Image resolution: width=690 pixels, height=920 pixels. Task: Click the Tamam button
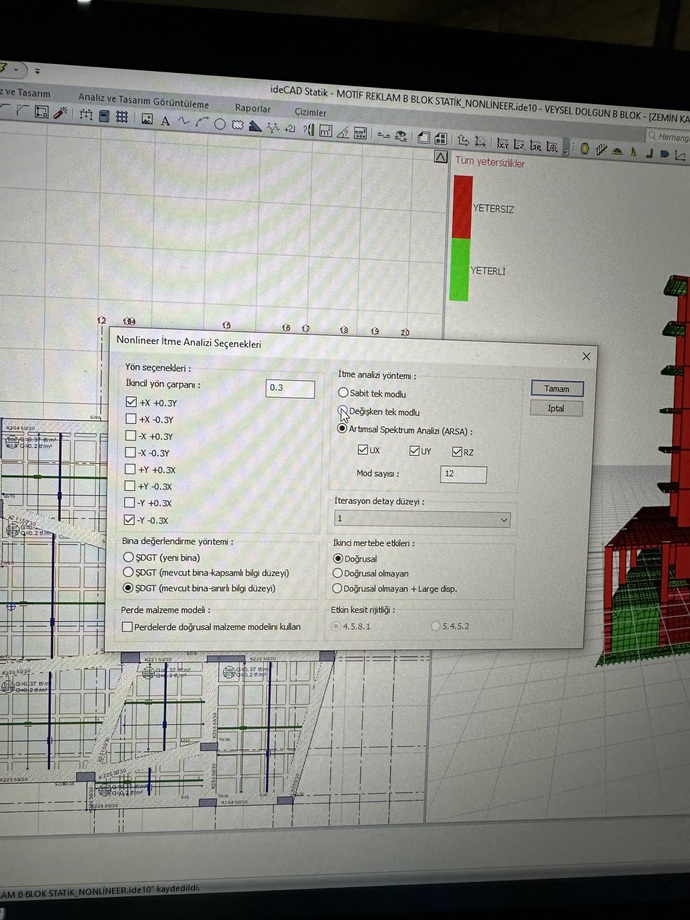[557, 388]
